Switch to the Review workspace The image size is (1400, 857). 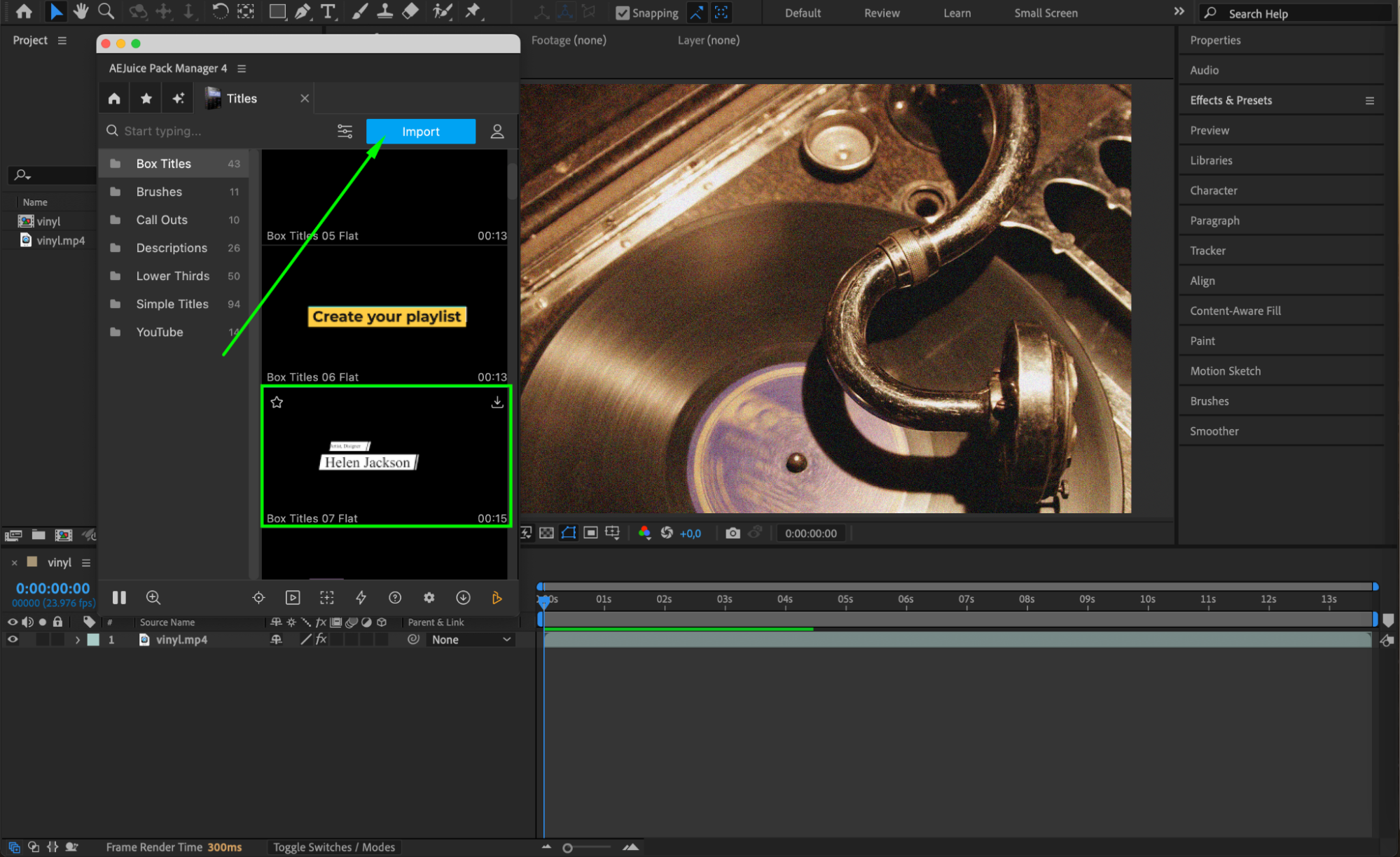pyautogui.click(x=881, y=13)
